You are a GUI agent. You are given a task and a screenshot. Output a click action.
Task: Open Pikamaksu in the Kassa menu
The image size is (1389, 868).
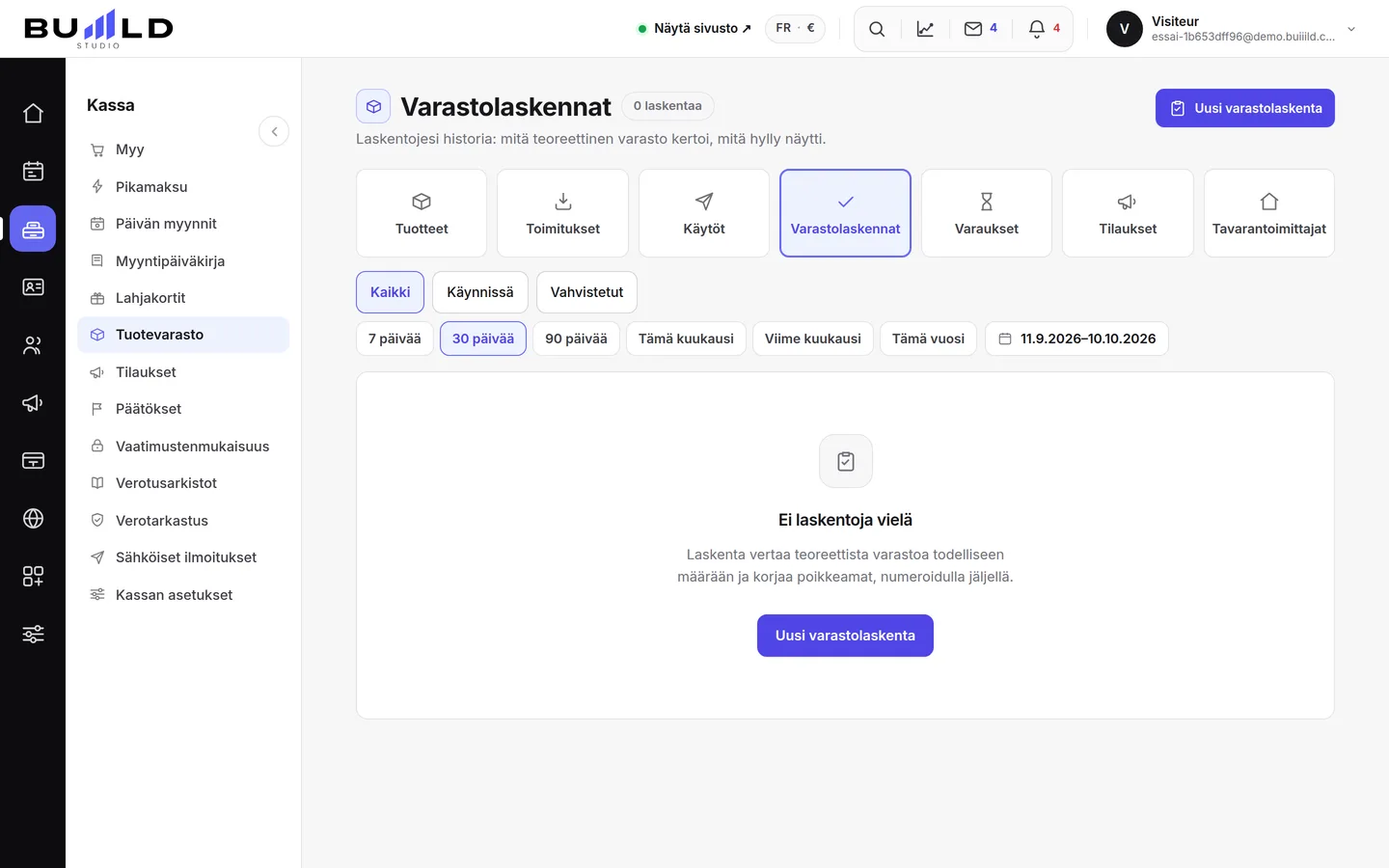click(183, 187)
